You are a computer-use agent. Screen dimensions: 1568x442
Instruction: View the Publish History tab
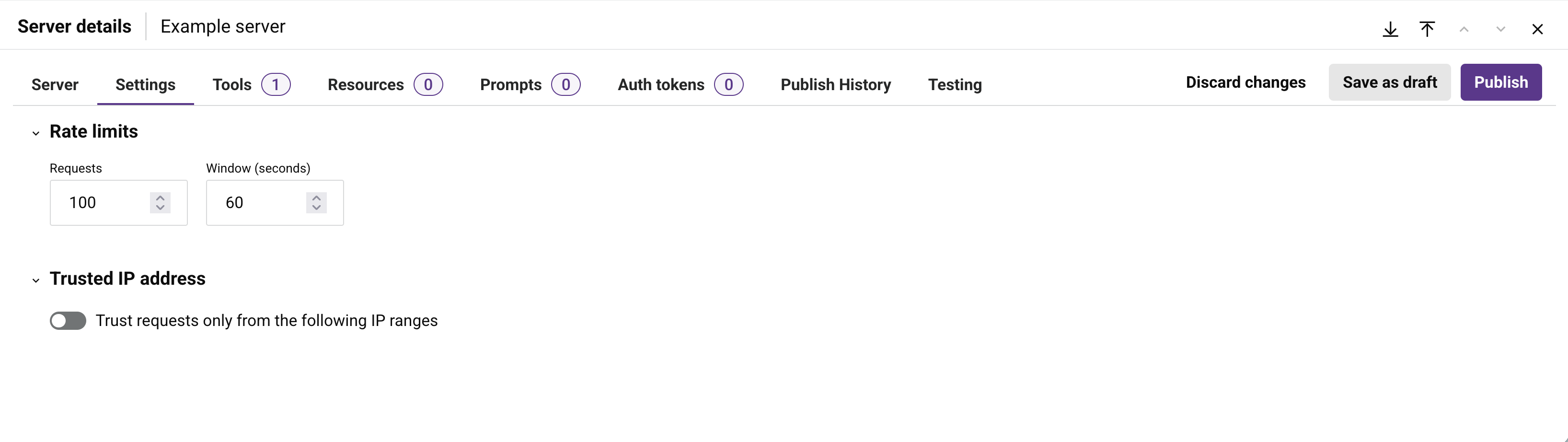836,85
